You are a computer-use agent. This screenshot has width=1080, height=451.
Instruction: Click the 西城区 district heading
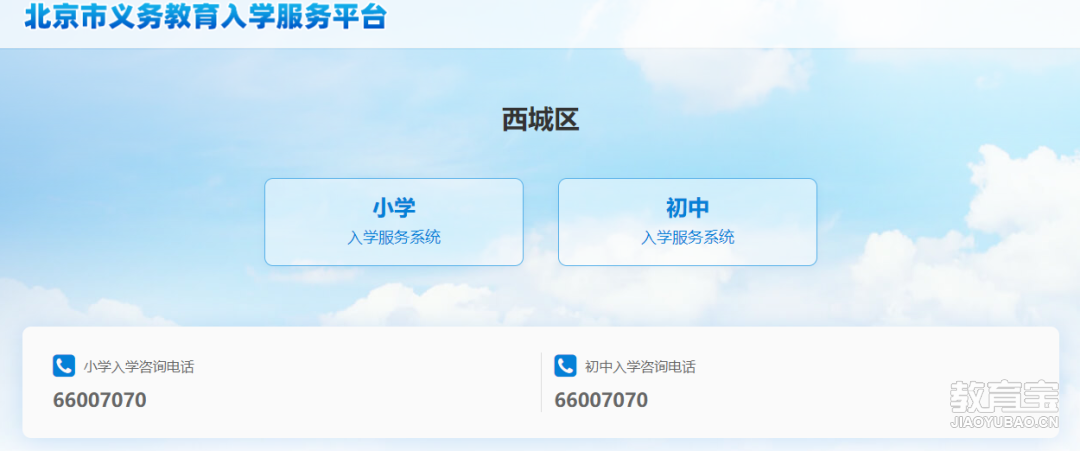tap(541, 120)
